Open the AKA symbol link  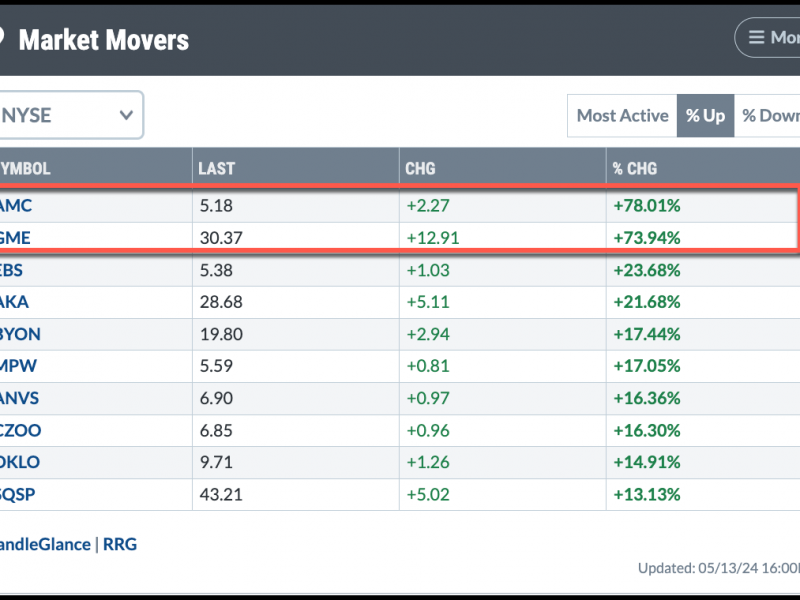14,302
